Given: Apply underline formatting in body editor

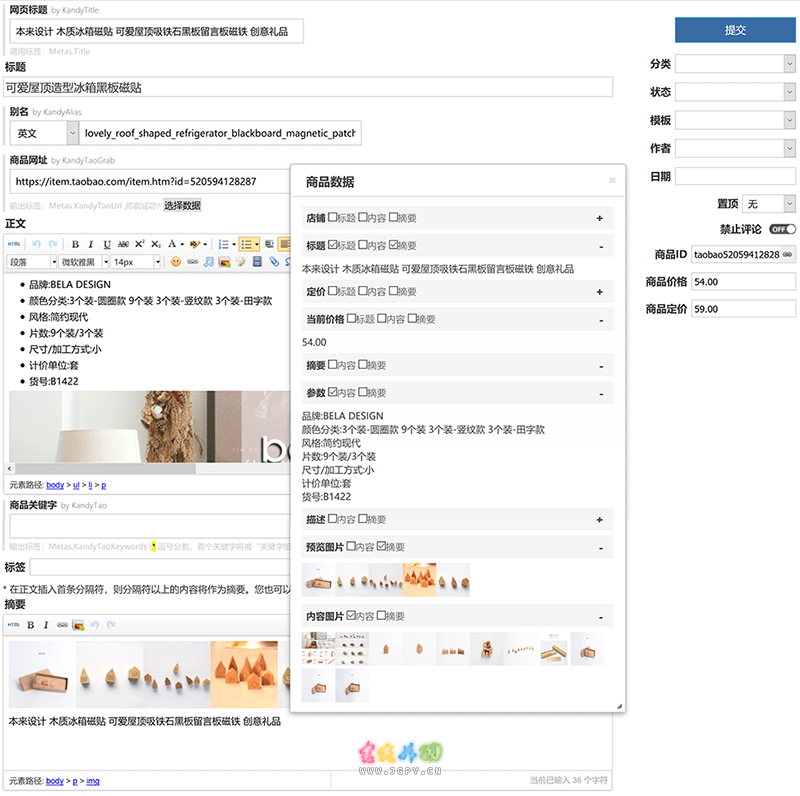Looking at the screenshot, I should (x=107, y=244).
